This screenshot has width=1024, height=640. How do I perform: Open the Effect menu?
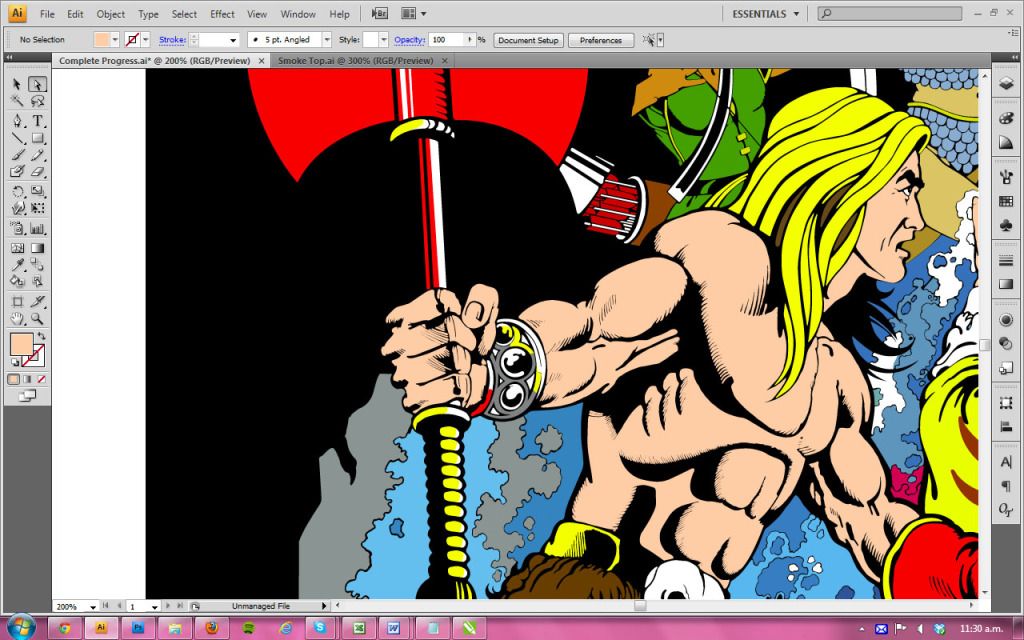(222, 14)
